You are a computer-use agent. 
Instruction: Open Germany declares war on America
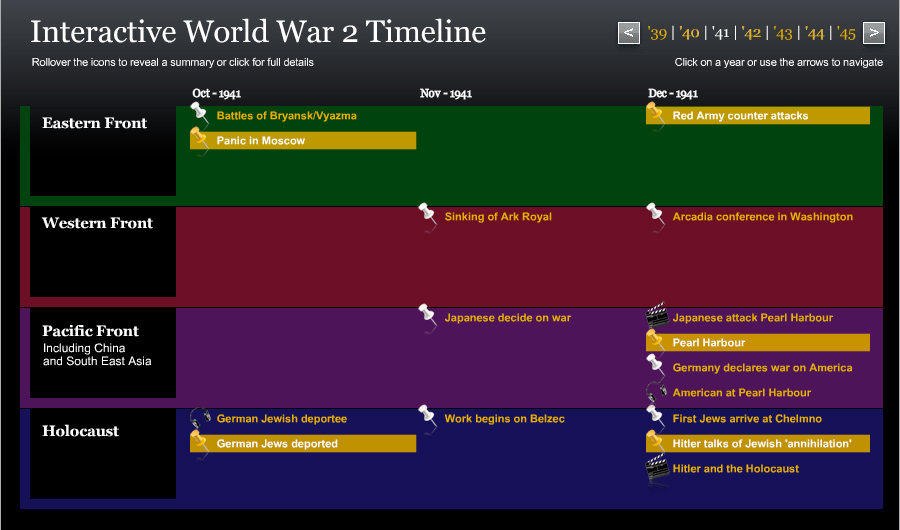762,368
